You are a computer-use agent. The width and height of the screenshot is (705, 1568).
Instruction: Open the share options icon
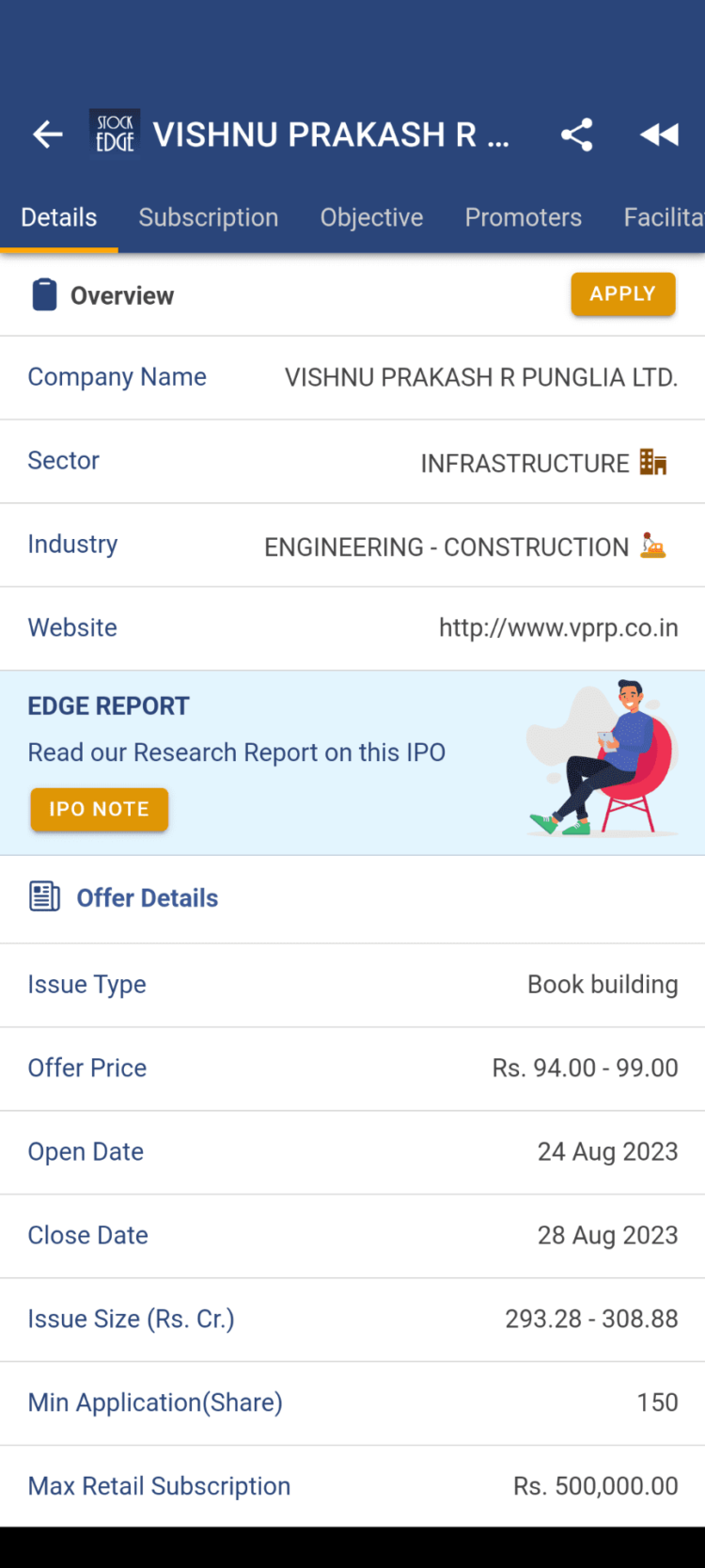576,135
